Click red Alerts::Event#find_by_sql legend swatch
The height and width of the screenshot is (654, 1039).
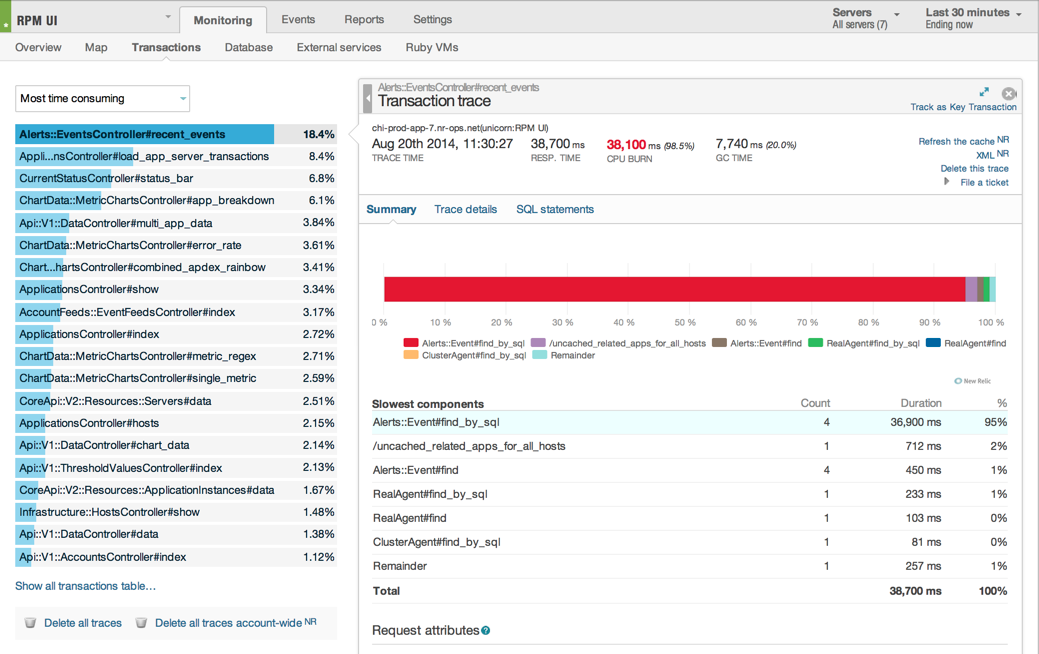click(x=411, y=343)
